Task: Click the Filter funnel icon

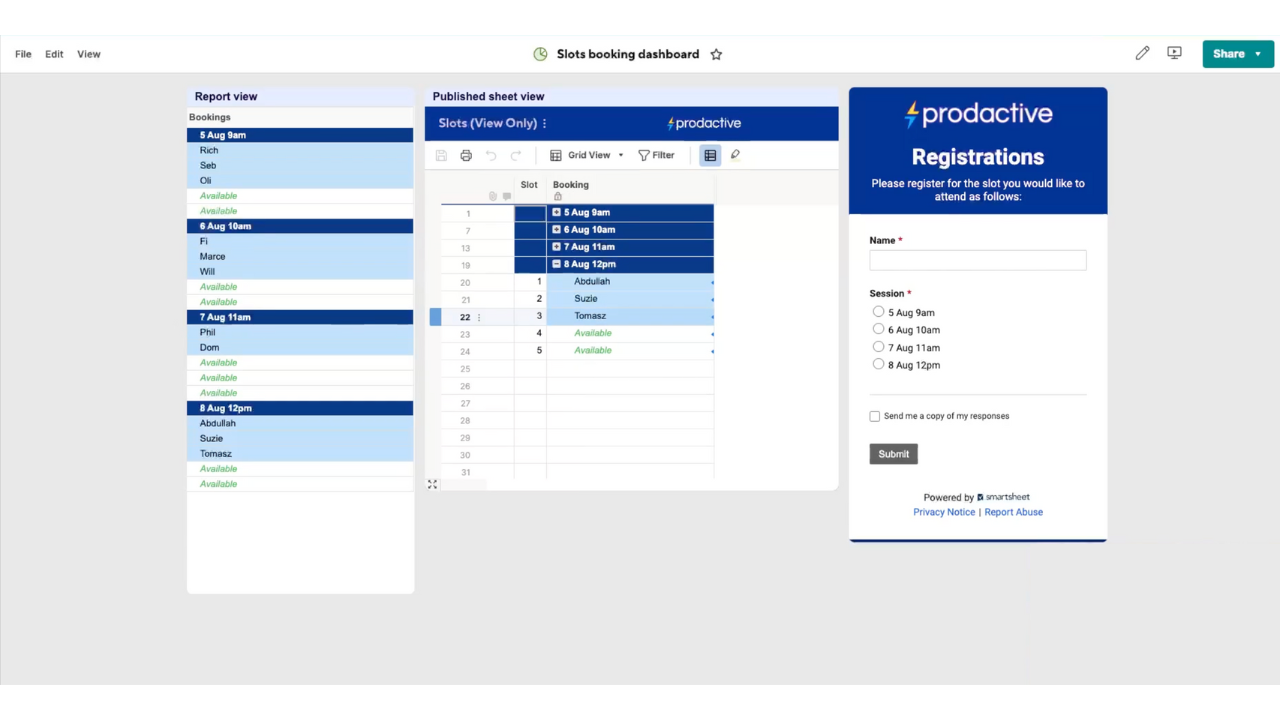Action: pos(644,155)
